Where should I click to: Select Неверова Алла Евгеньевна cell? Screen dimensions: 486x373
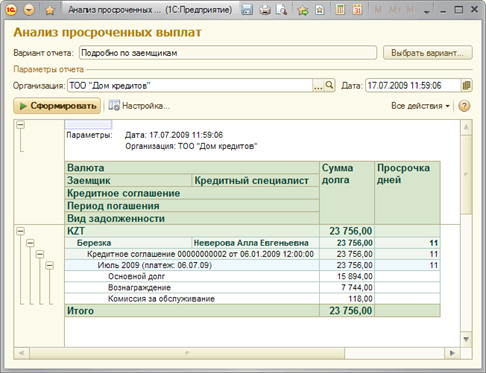click(x=255, y=243)
